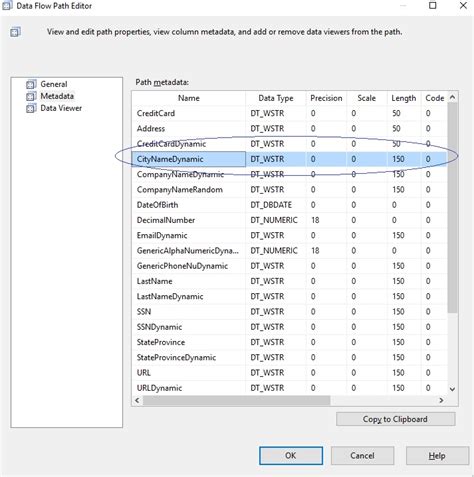
Task: Click the path properties icon beside description
Action: pyautogui.click(x=15, y=32)
